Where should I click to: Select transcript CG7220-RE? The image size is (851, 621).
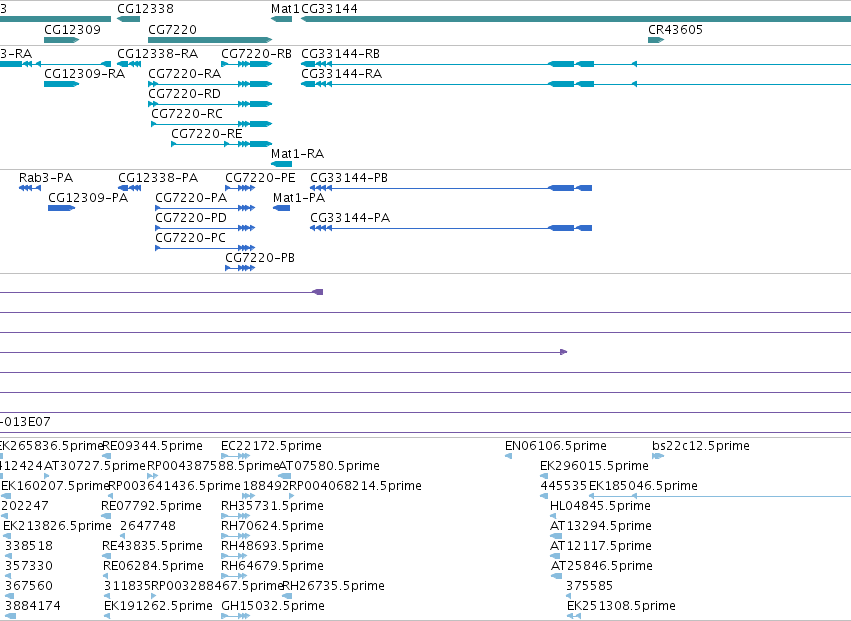click(x=207, y=134)
